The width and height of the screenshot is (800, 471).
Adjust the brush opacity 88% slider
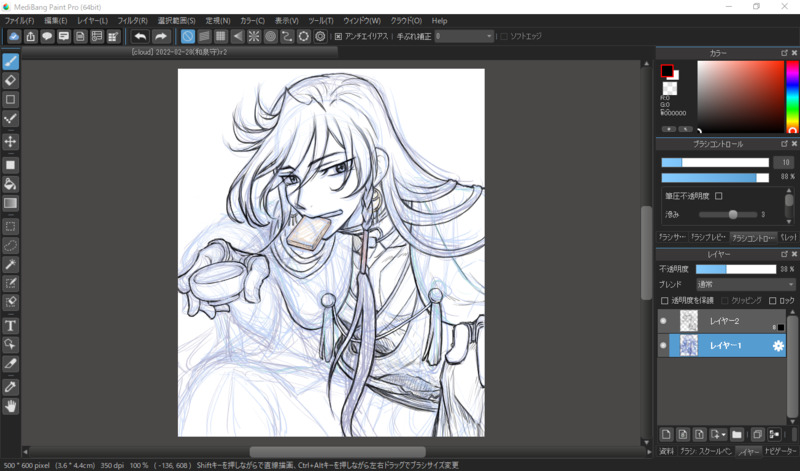[715, 177]
